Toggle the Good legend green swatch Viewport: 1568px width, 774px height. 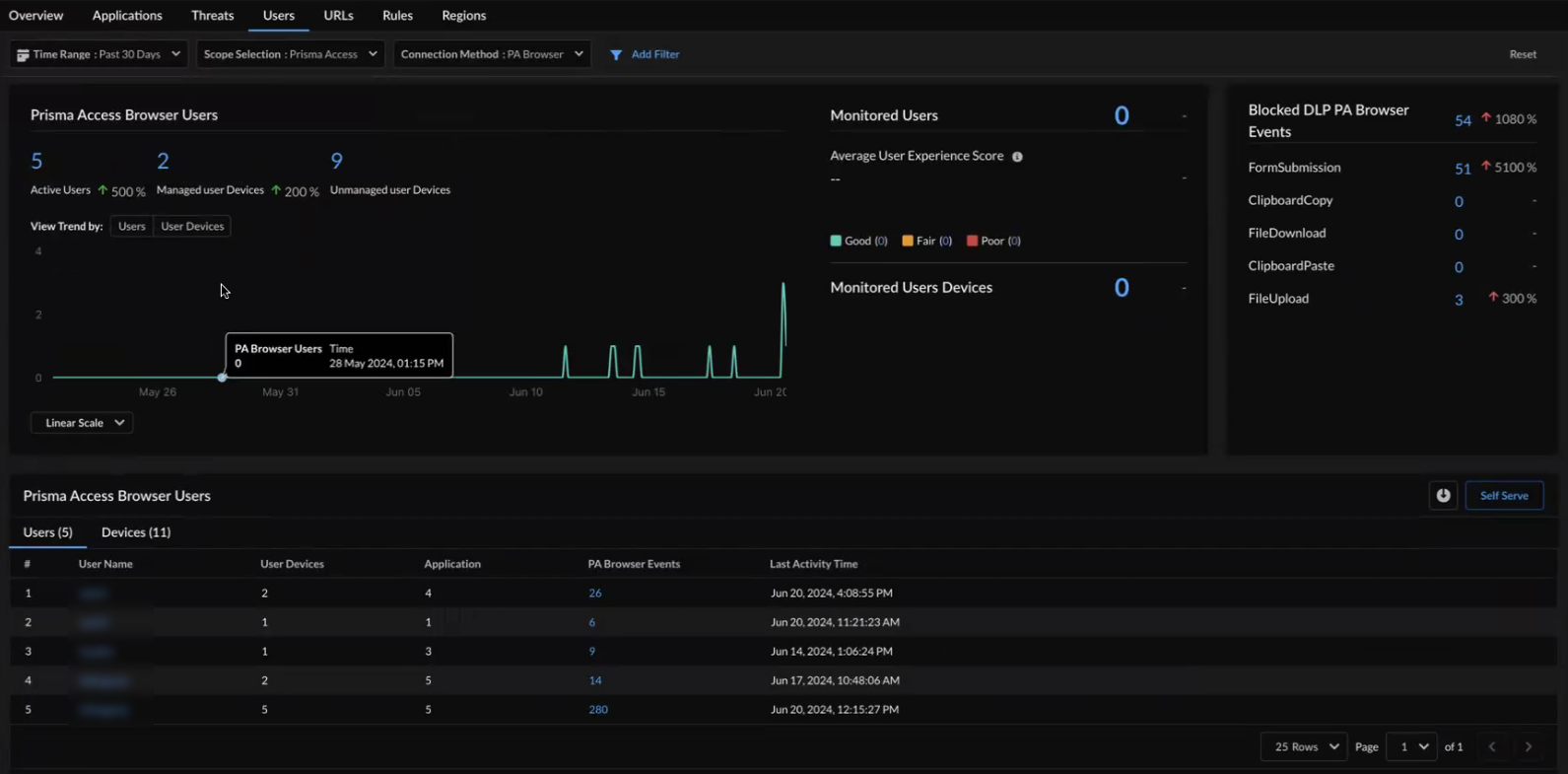point(836,241)
